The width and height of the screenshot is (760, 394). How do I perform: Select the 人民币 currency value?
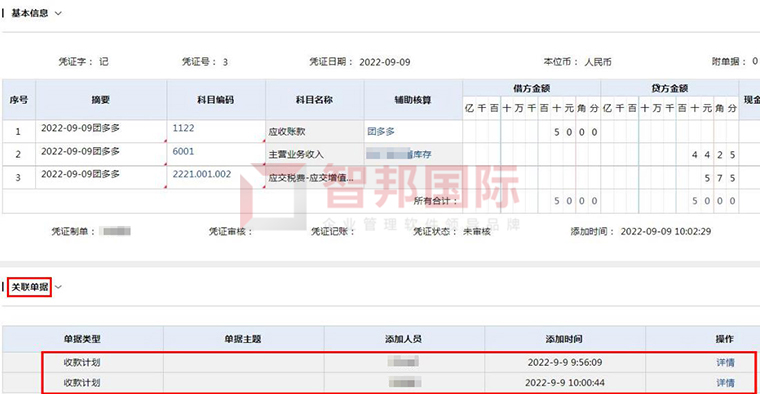click(x=598, y=62)
